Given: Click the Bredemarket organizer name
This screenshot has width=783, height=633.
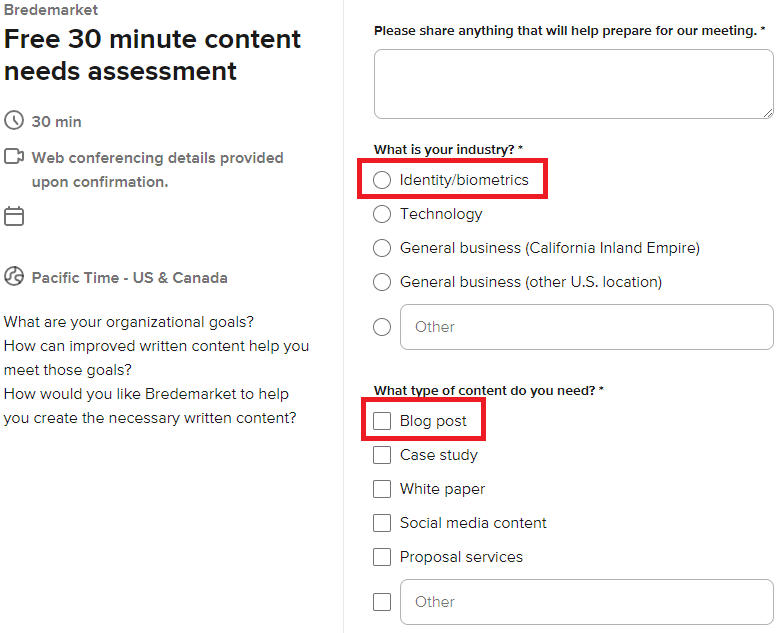Looking at the screenshot, I should [51, 10].
